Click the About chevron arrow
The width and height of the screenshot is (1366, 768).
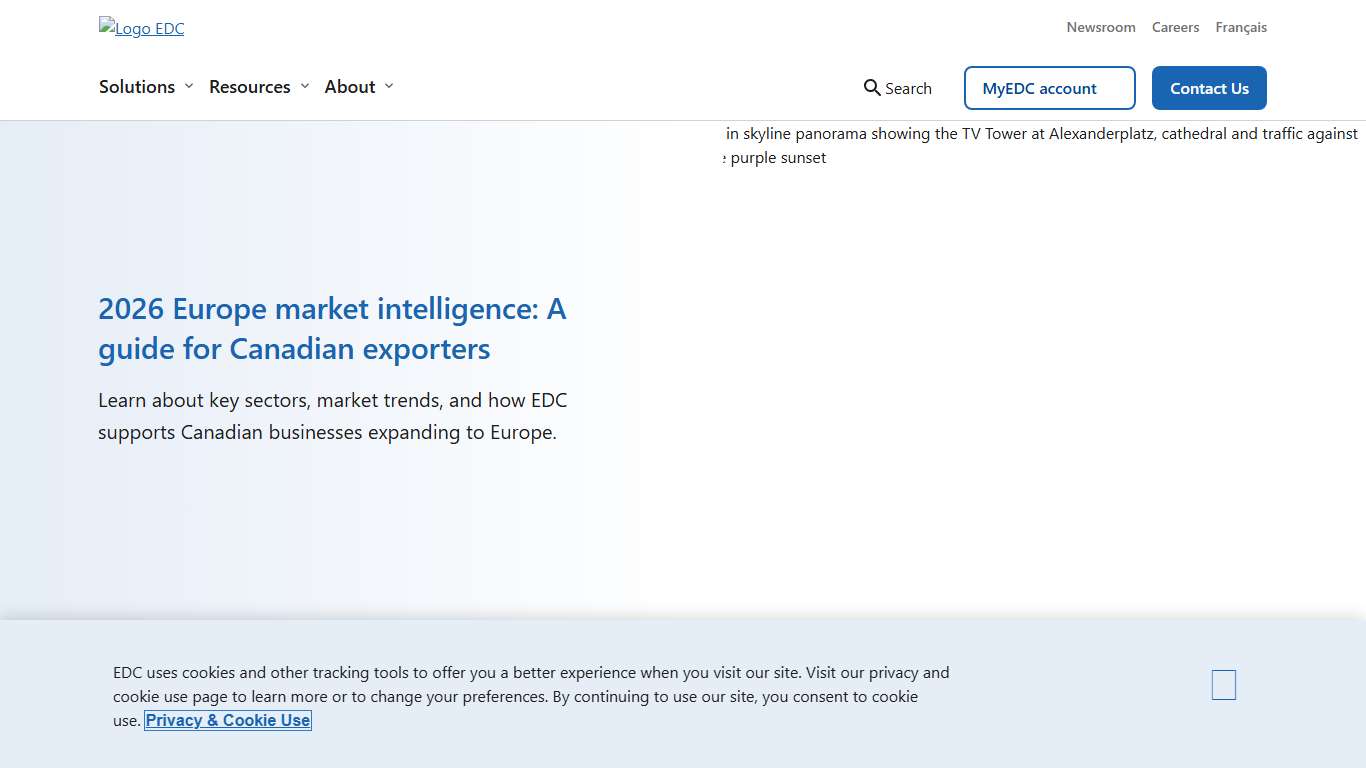(390, 87)
